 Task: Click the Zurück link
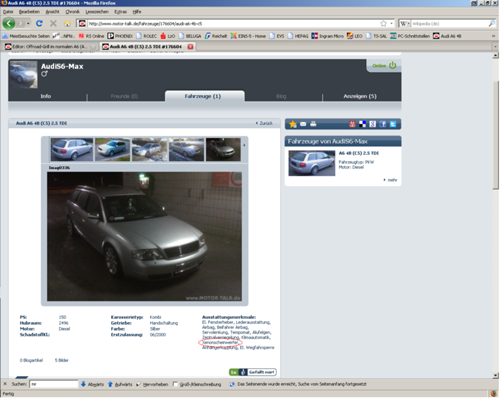264,123
